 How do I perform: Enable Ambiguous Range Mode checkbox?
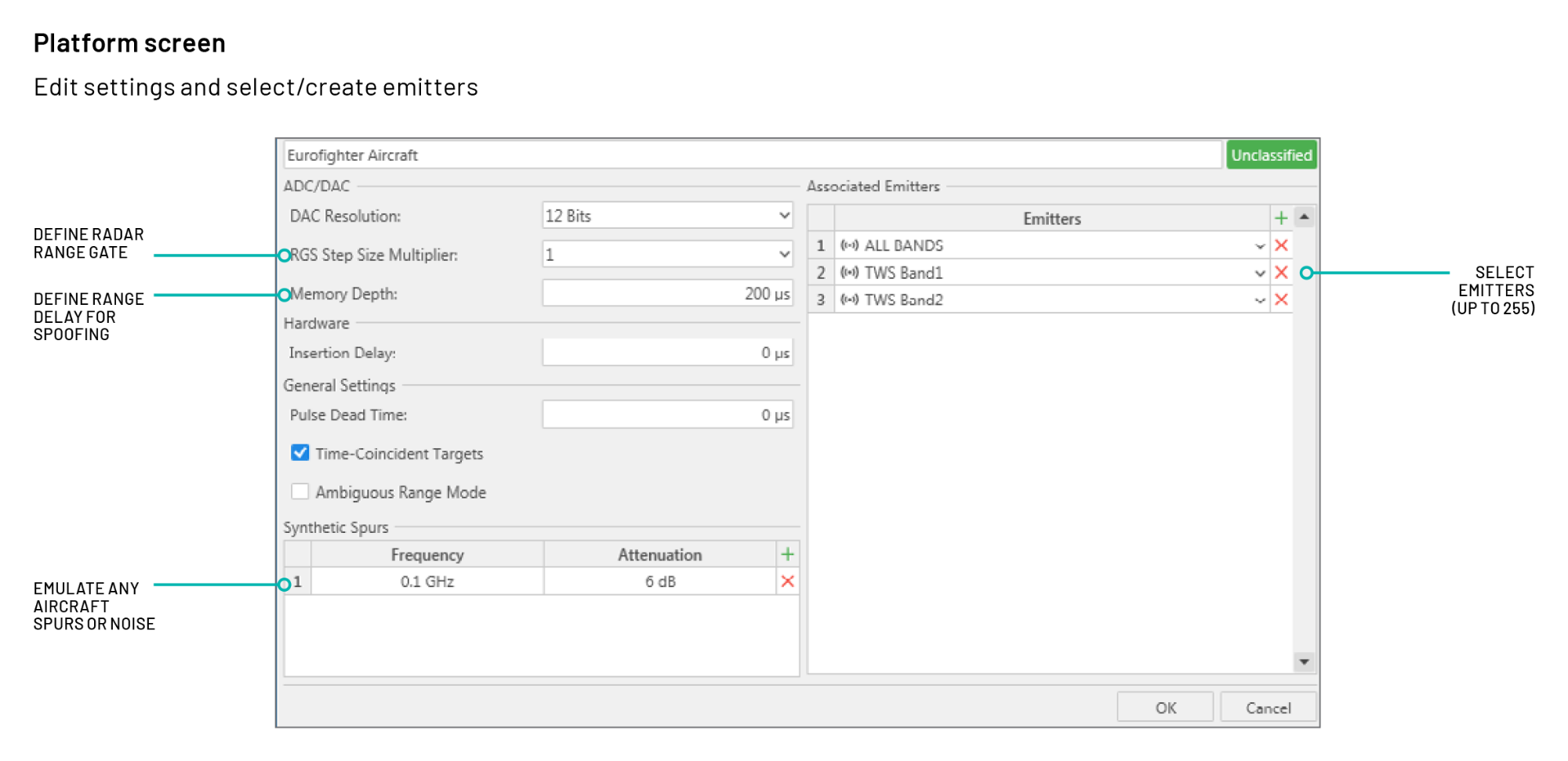[299, 491]
